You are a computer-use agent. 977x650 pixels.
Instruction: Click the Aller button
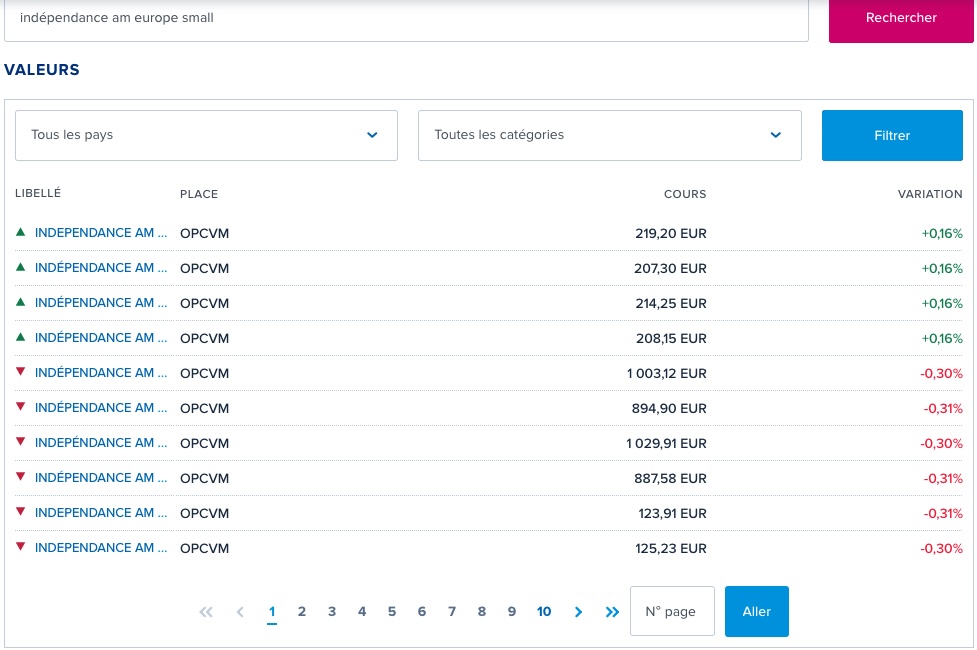756,612
